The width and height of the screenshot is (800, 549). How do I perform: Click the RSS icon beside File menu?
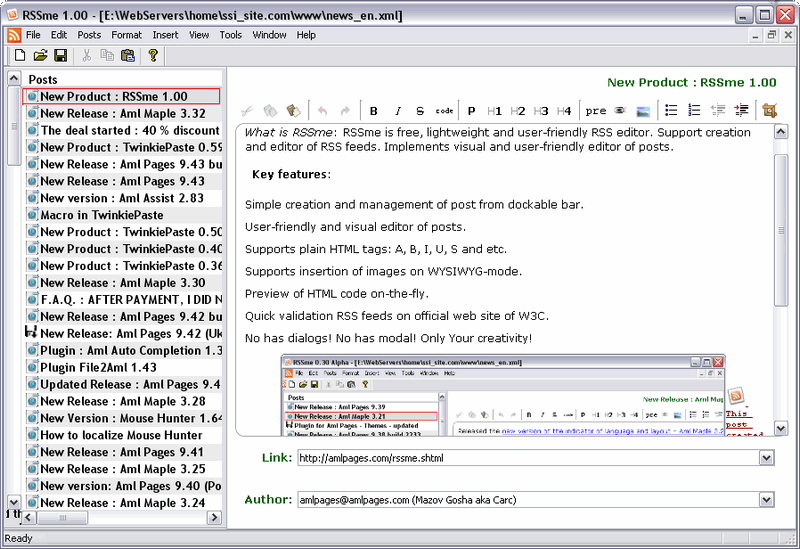(x=14, y=35)
